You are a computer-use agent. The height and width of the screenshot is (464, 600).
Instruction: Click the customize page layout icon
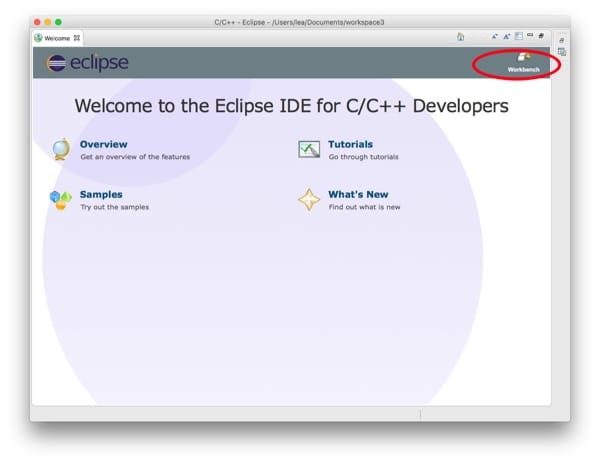pos(519,36)
